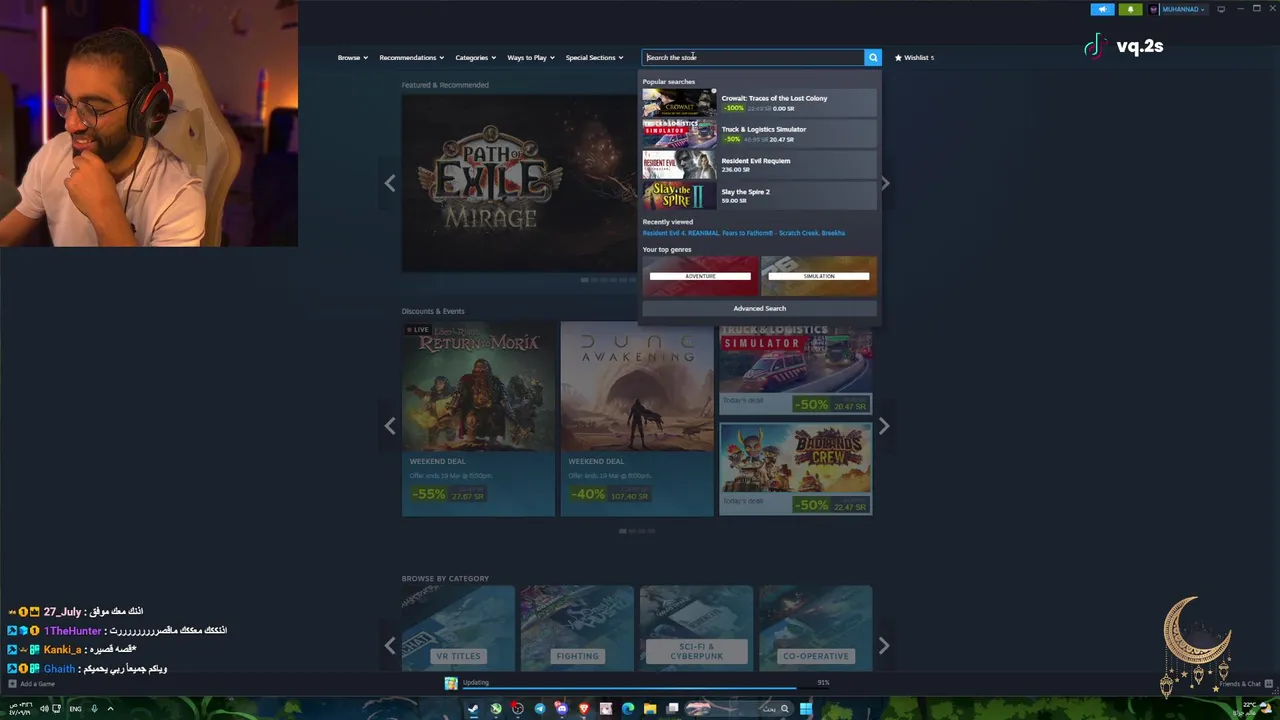Choose the Adventure top genre tile

(x=700, y=276)
